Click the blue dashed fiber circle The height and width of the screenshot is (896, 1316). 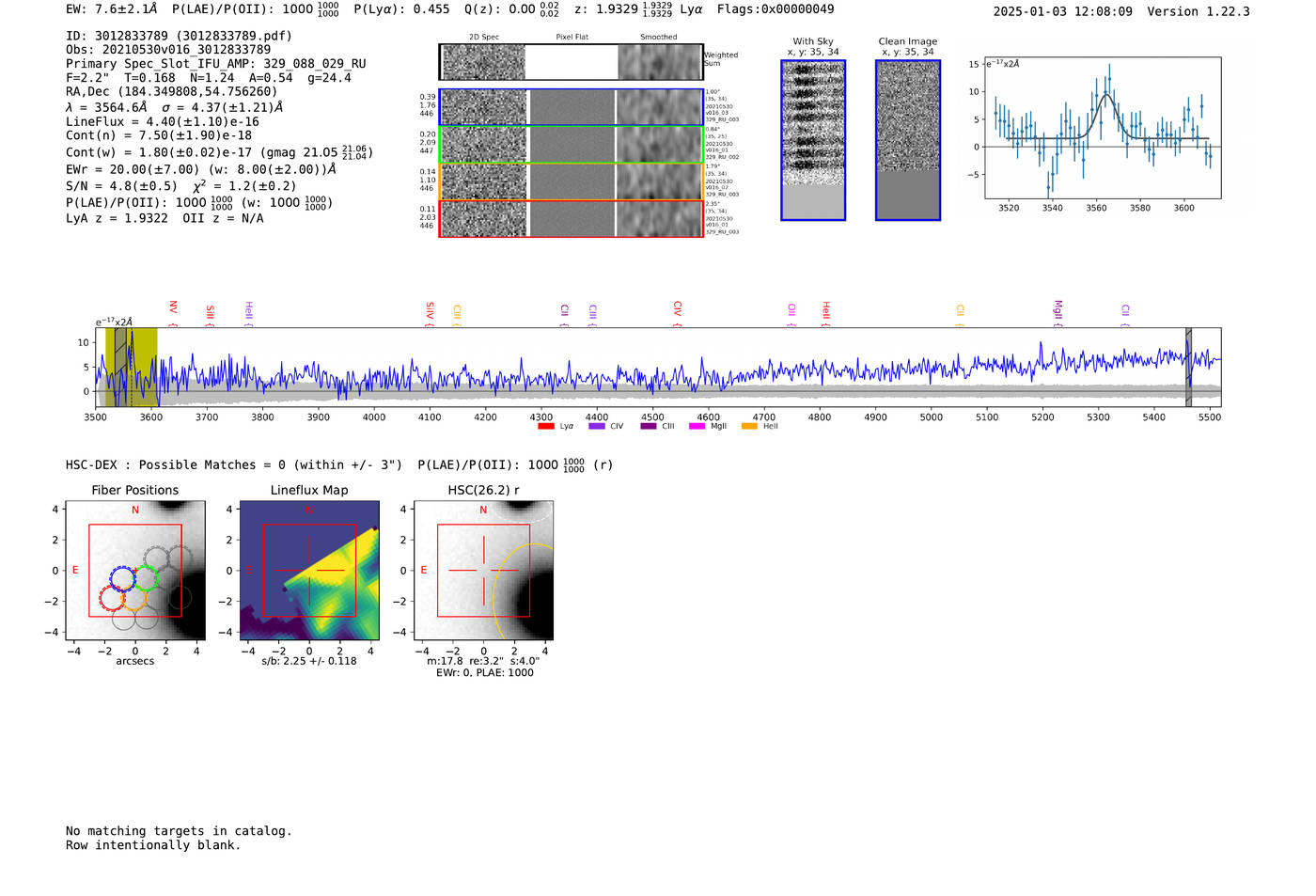click(x=123, y=578)
